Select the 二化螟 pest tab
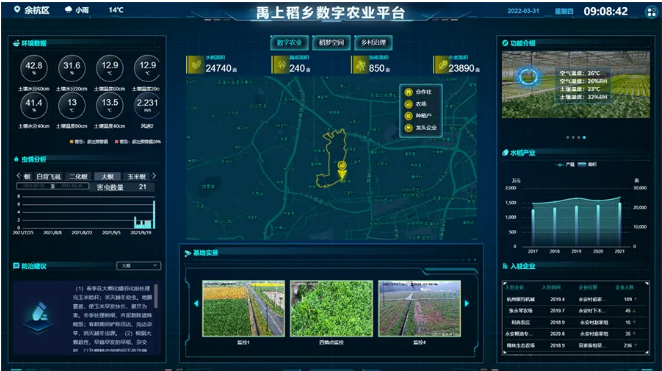 pyautogui.click(x=78, y=176)
